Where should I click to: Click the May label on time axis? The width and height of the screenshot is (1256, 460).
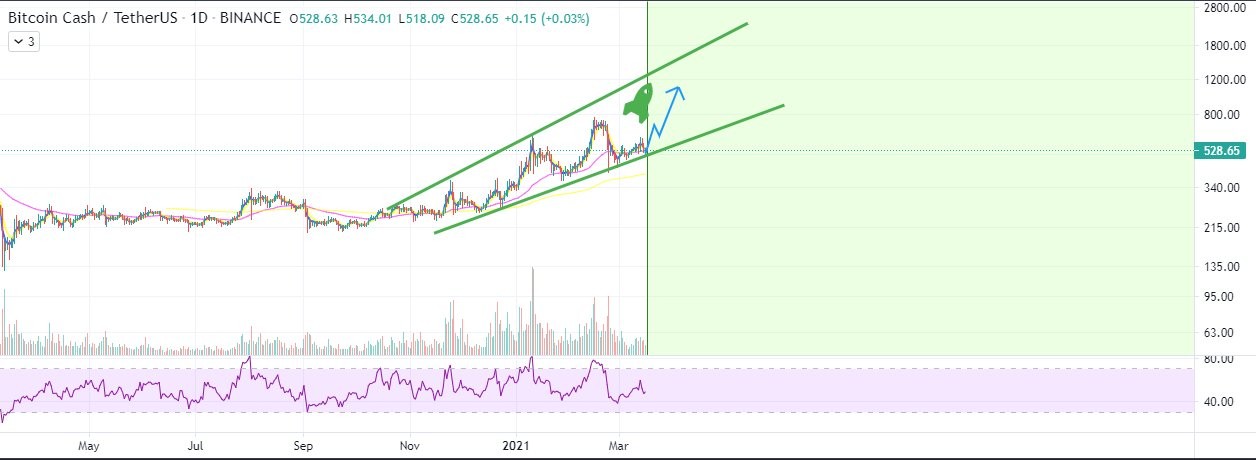pyautogui.click(x=89, y=445)
